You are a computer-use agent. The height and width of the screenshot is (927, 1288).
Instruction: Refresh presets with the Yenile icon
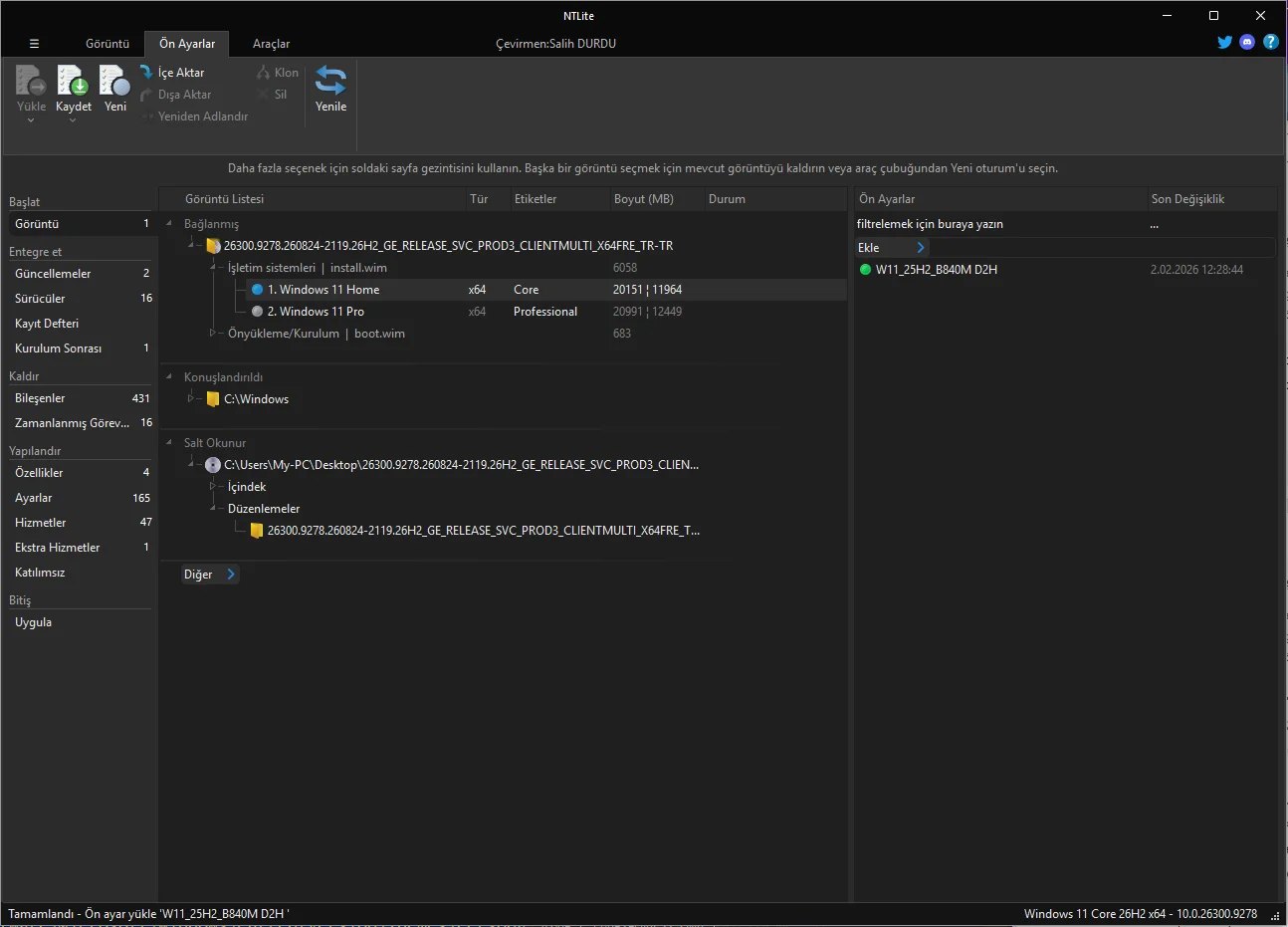[330, 81]
